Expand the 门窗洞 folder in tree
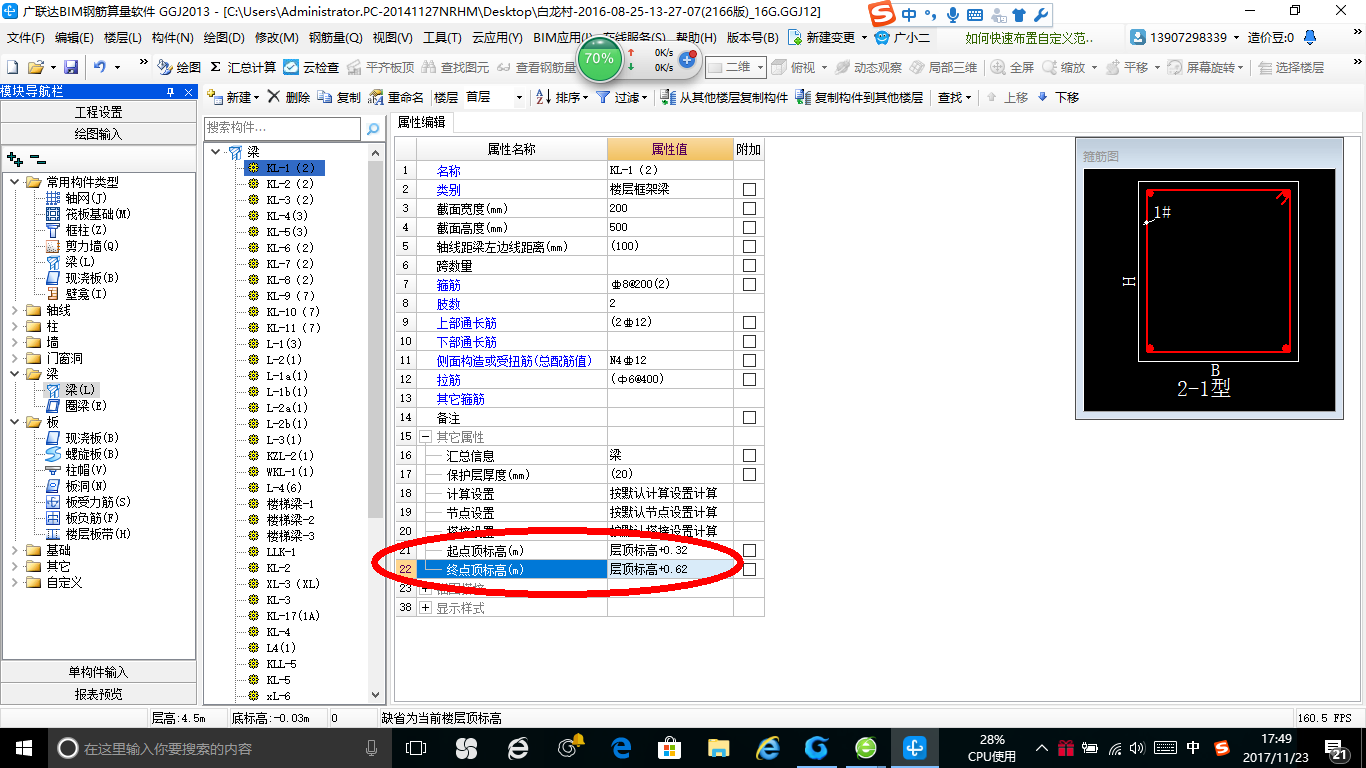This screenshot has width=1366, height=768. (15, 358)
